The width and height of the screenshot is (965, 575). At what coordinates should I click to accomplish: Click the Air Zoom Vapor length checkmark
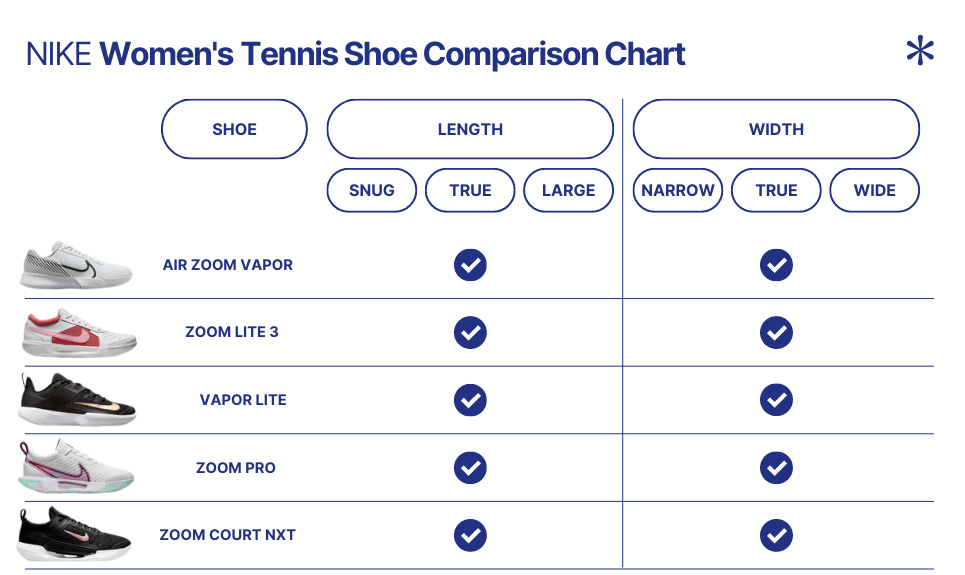[470, 265]
